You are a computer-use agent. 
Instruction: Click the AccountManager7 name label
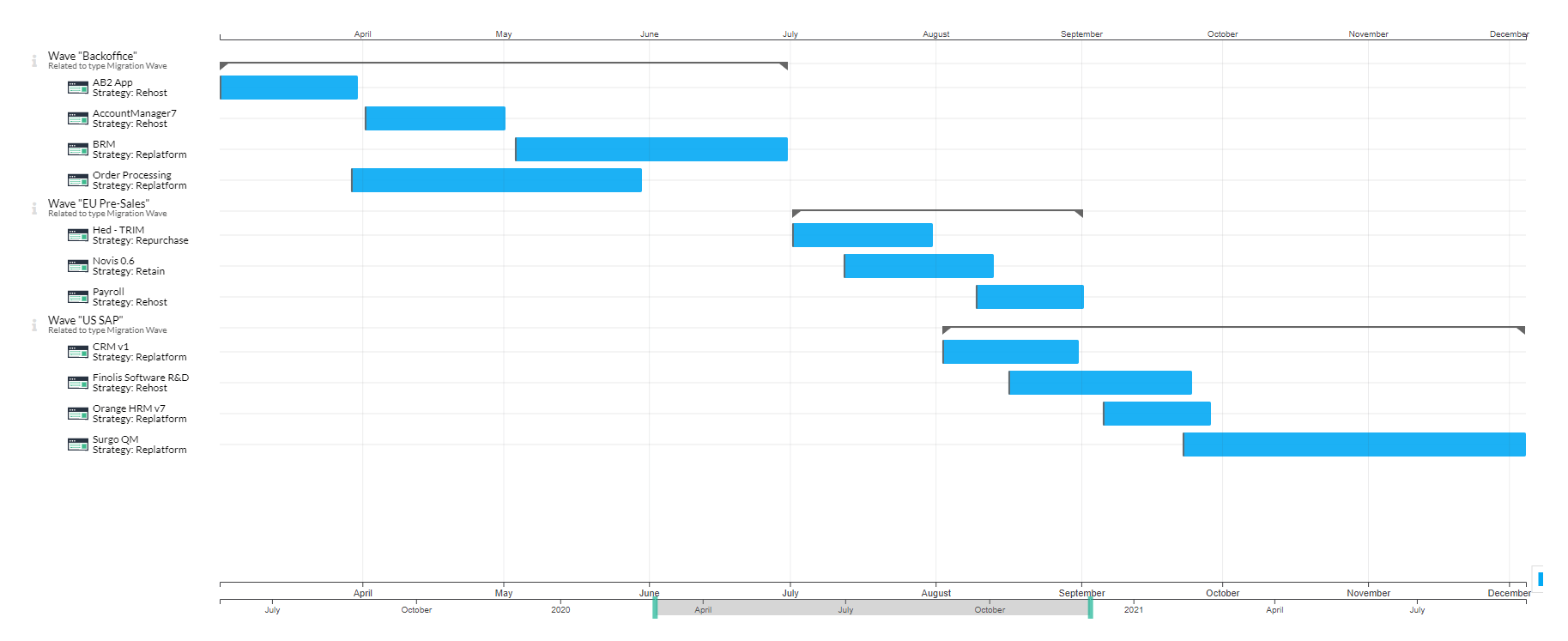coord(135,113)
